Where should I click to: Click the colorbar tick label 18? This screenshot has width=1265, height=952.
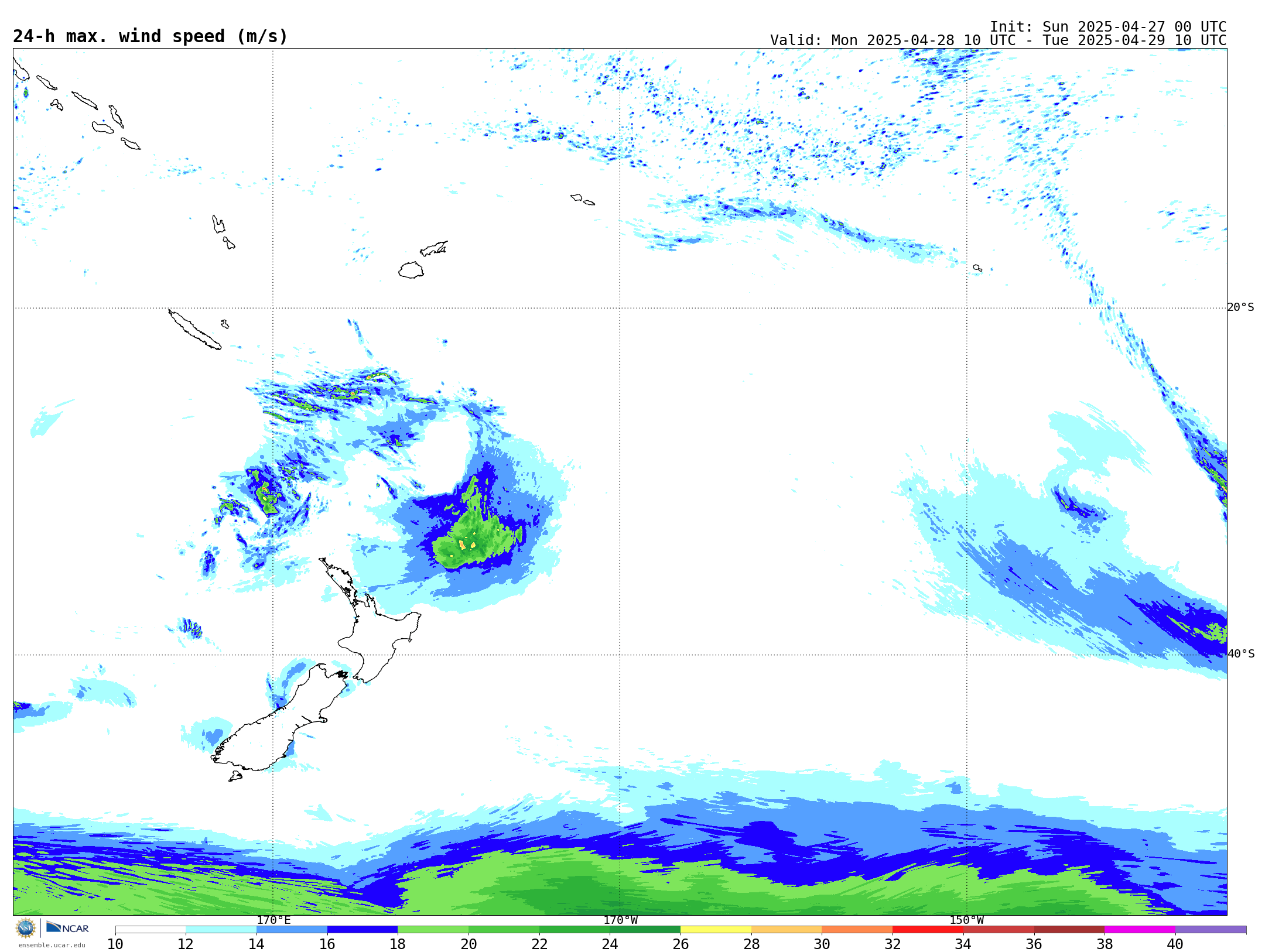click(398, 944)
